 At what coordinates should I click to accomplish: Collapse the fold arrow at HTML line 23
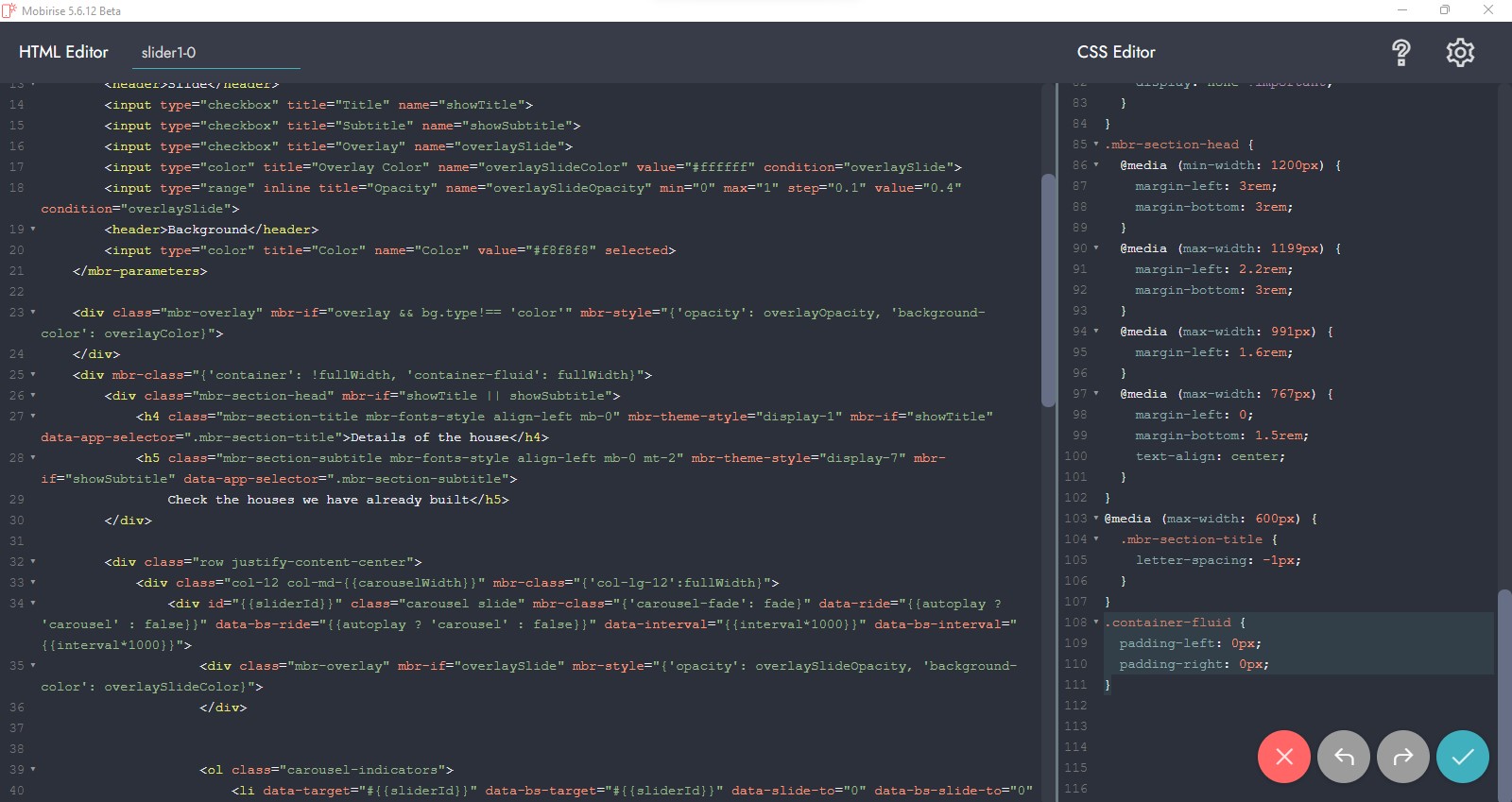click(33, 313)
